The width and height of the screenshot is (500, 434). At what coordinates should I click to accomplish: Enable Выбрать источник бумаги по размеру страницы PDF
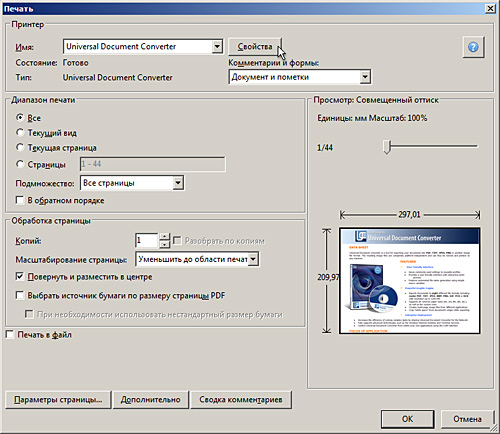click(x=20, y=295)
